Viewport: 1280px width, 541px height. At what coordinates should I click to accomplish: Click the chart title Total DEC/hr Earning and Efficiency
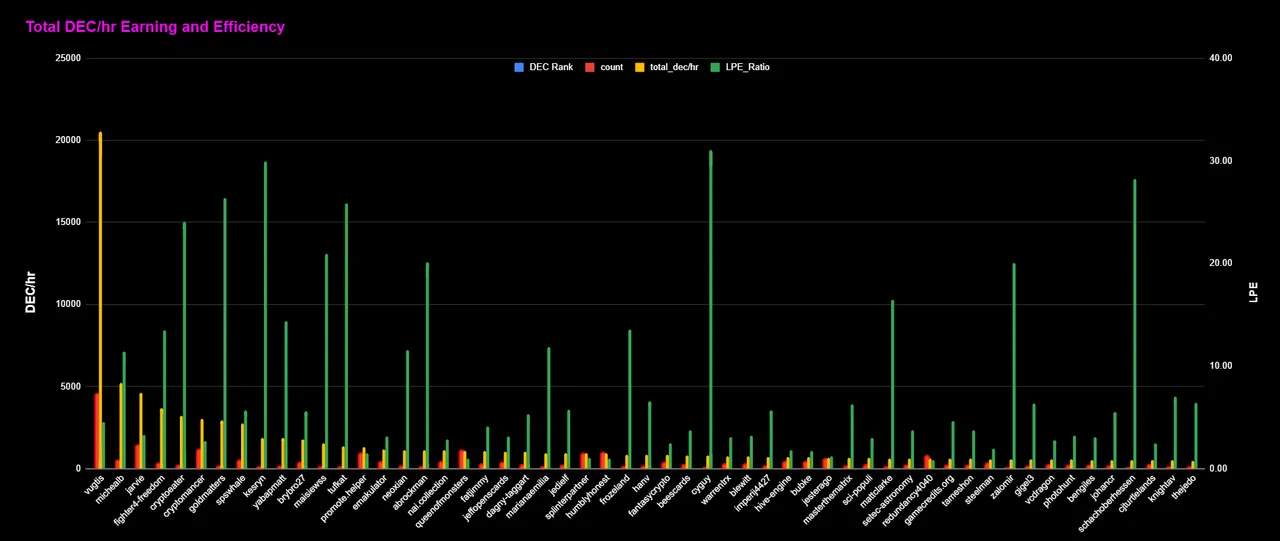pos(155,27)
